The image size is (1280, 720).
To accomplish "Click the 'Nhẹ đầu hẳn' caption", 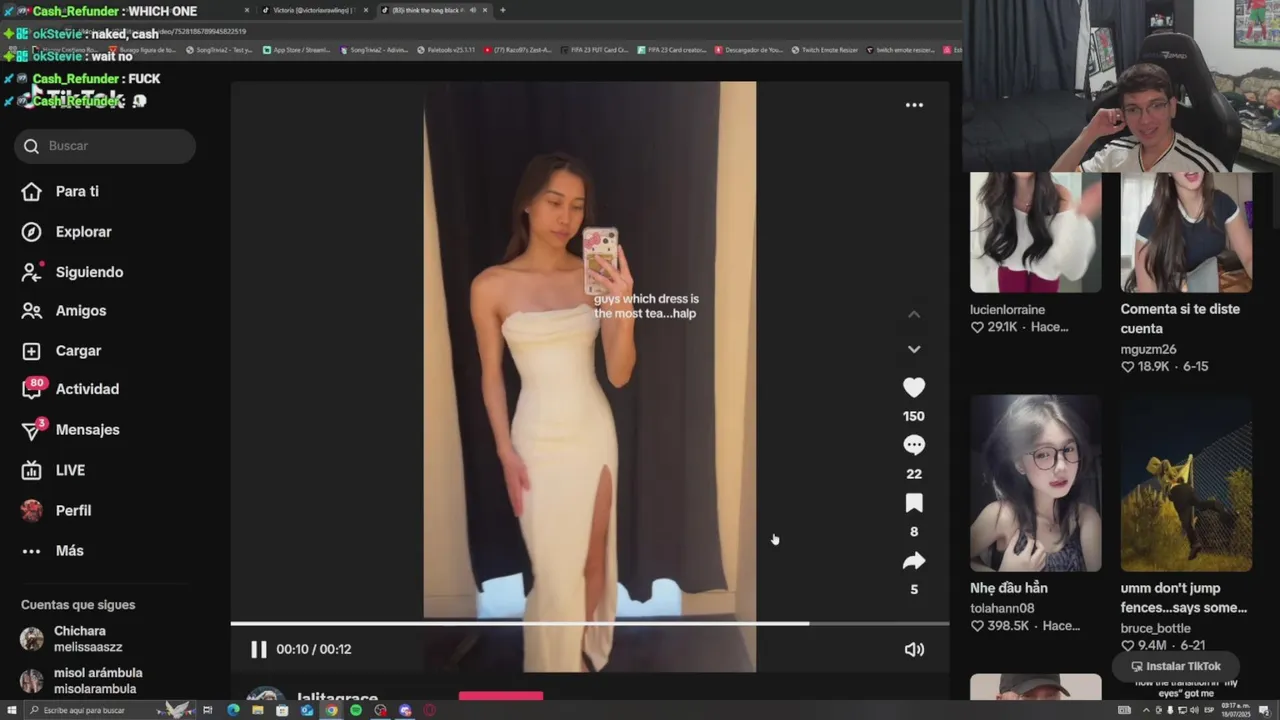I will click(1009, 588).
